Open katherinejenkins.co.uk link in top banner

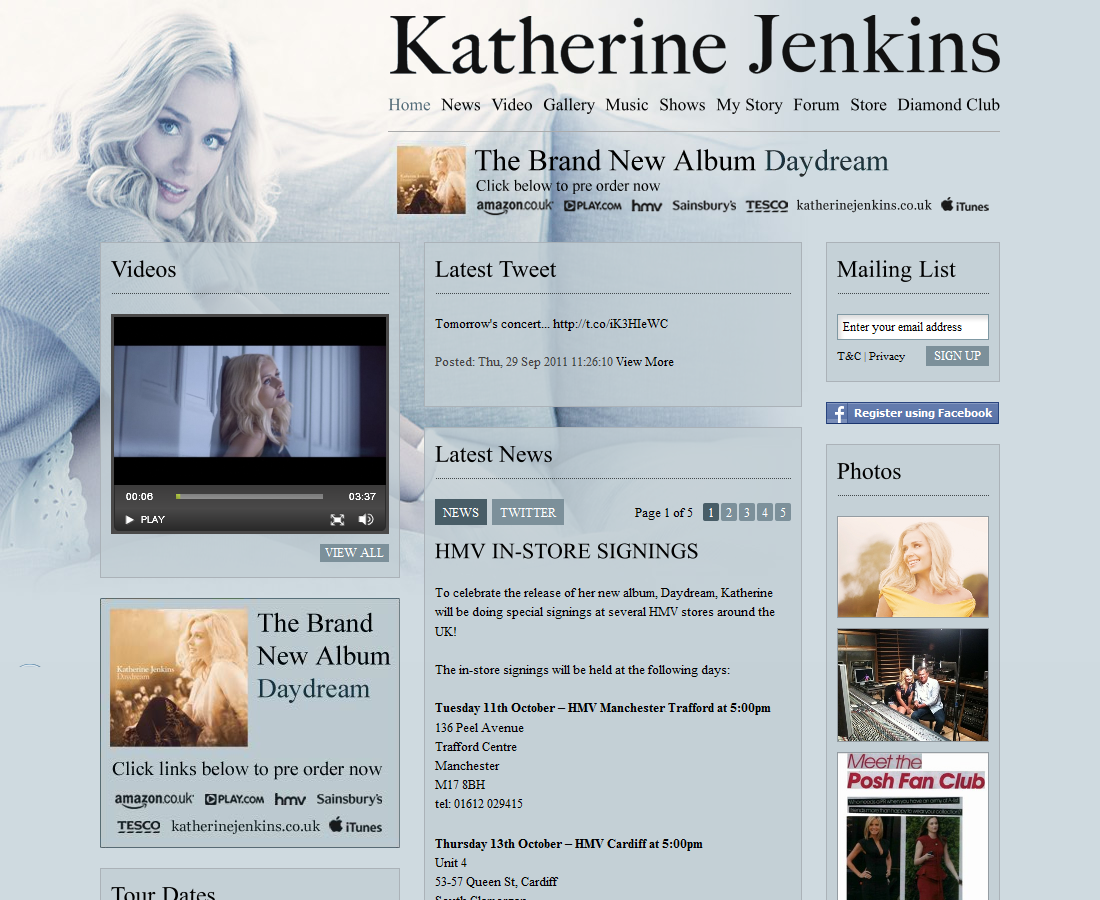864,205
